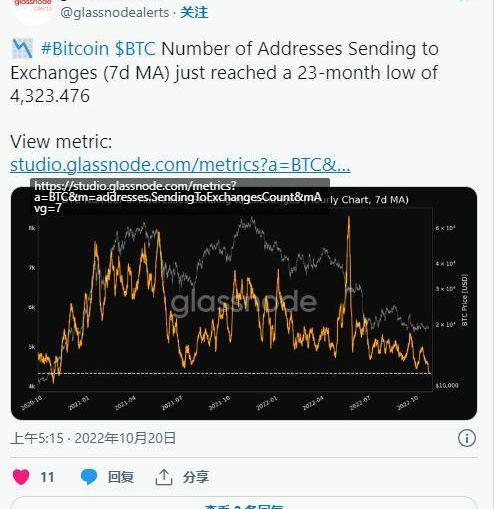
Task: Follow glassnodealerts via 关注 link
Action: 194,13
